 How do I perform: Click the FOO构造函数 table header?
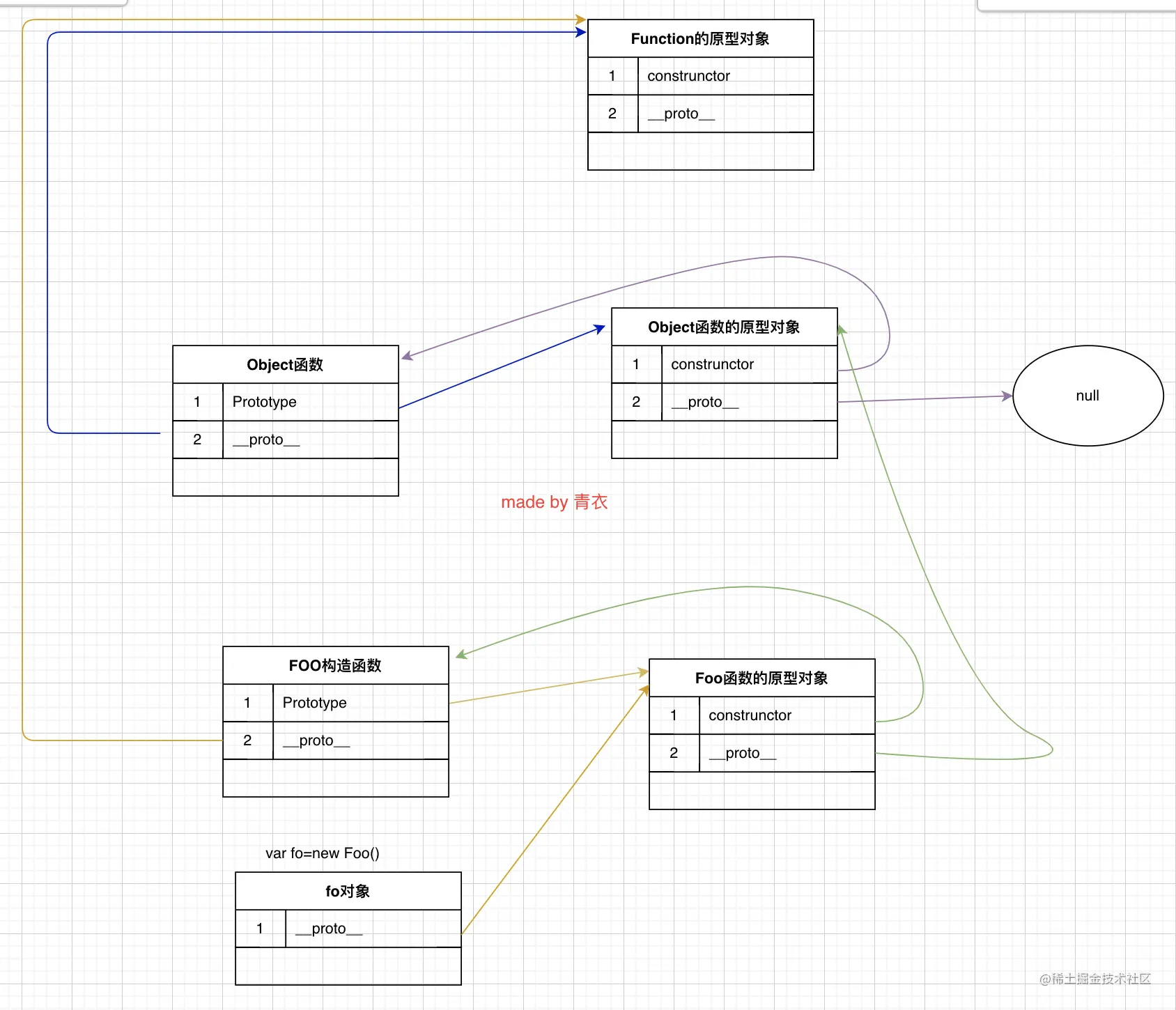click(335, 665)
